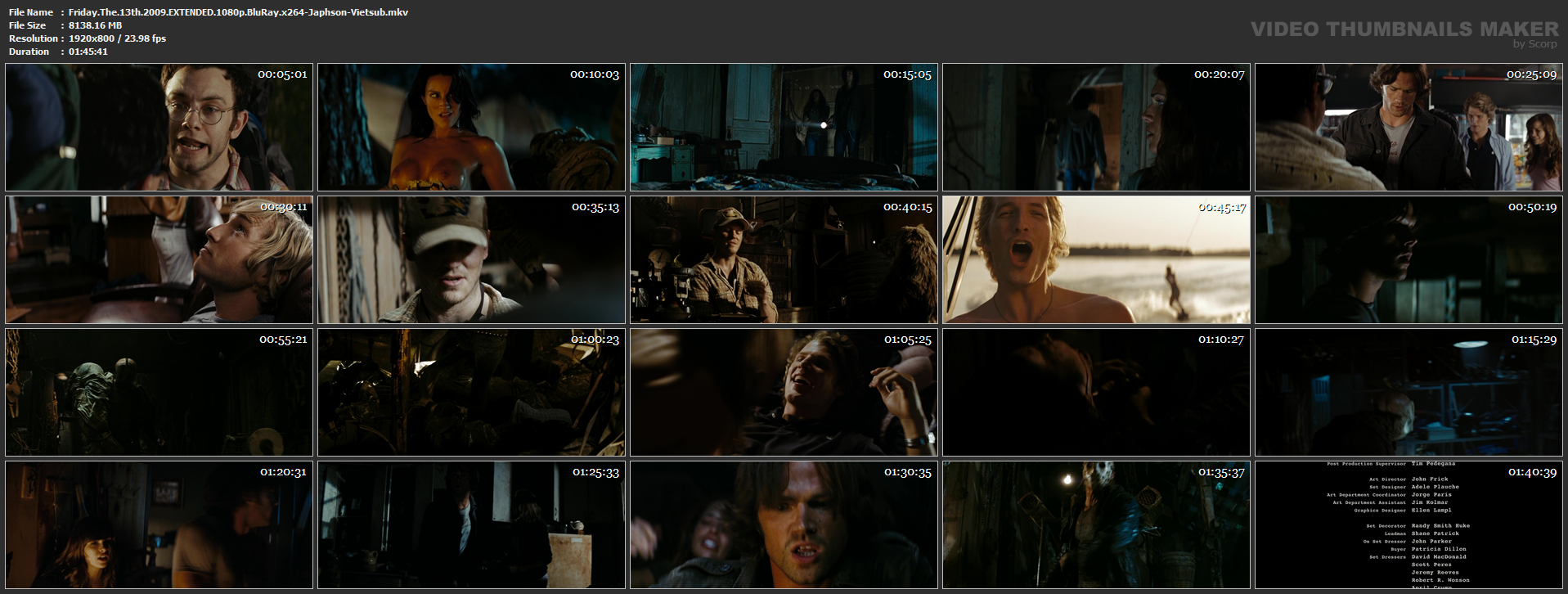Click the 01:20:31 timestamp text
The height and width of the screenshot is (594, 1568).
[283, 473]
